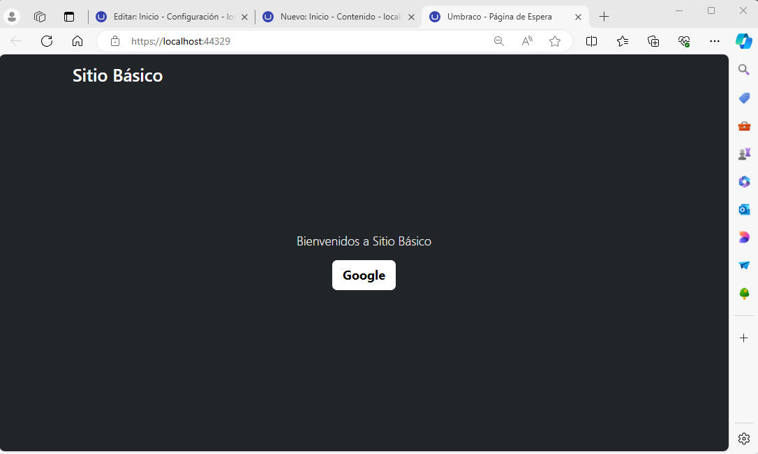This screenshot has width=758, height=454.
Task: Open the tab actions menu
Action: 69,17
